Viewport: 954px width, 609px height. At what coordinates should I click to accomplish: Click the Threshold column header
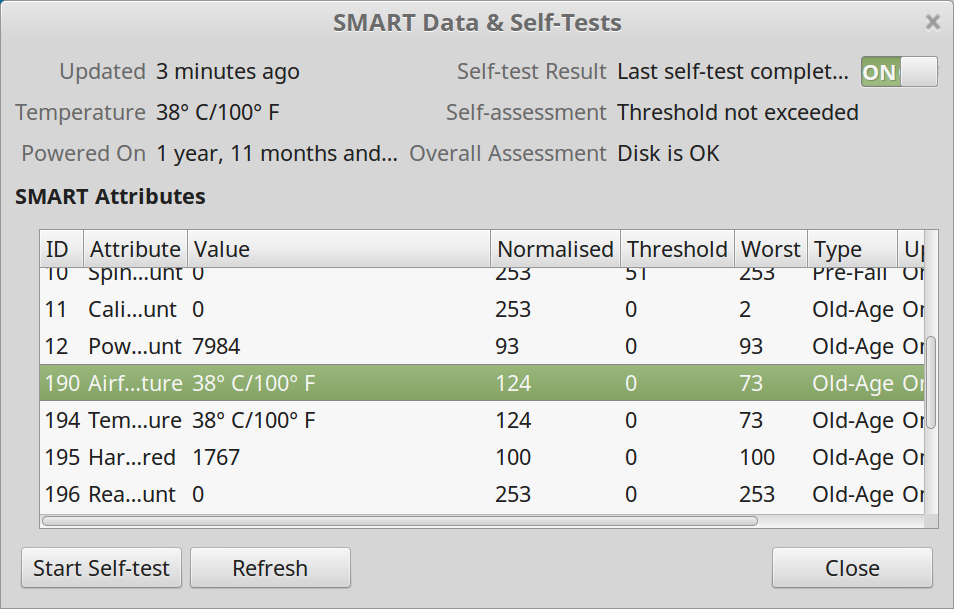click(676, 249)
